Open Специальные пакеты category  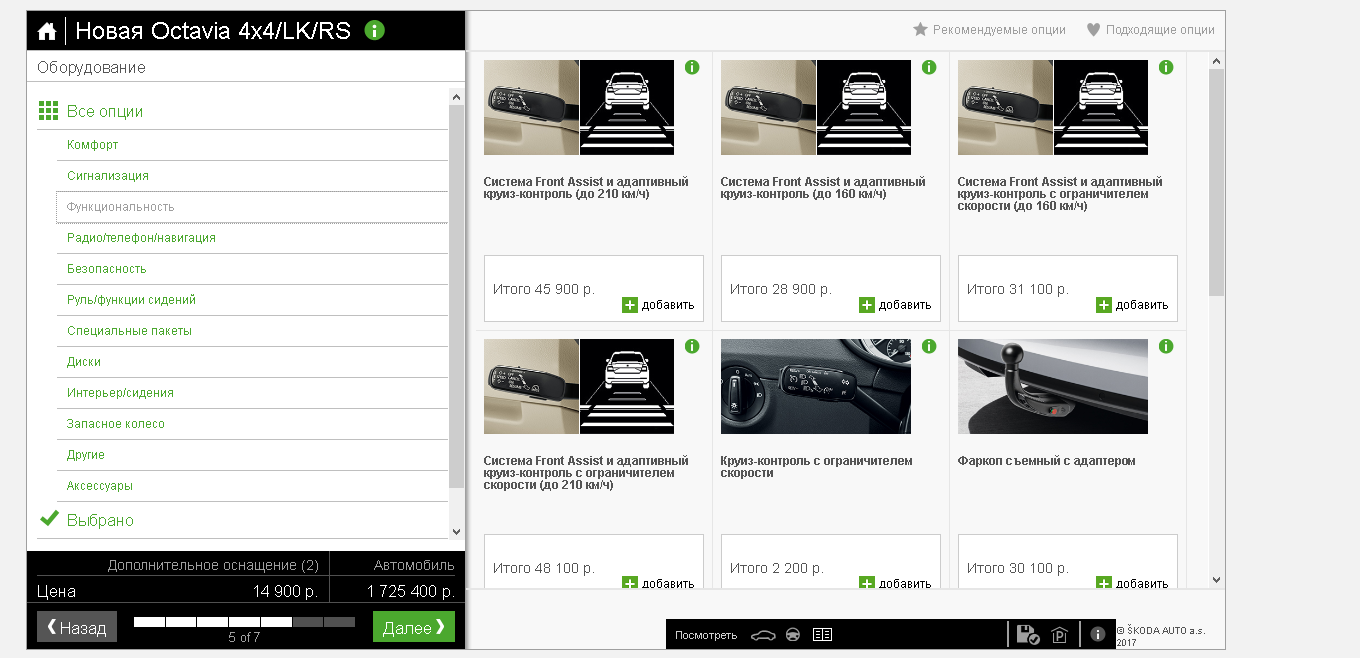(x=252, y=331)
